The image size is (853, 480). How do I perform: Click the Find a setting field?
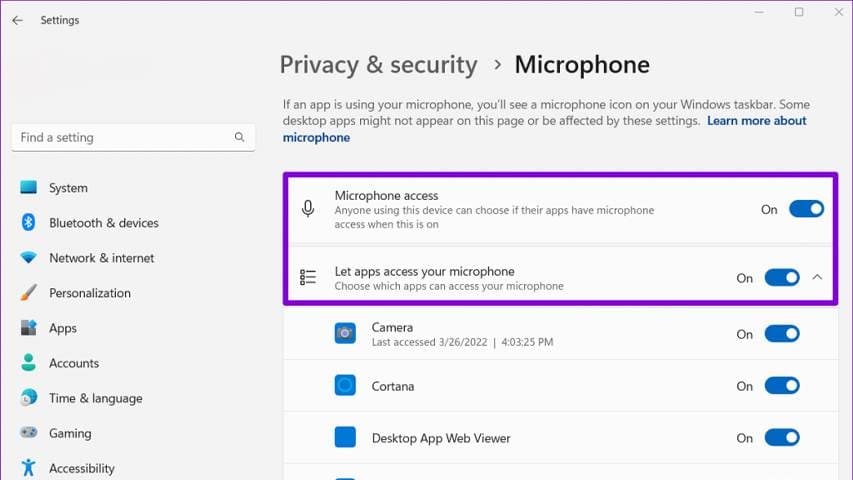pos(133,138)
